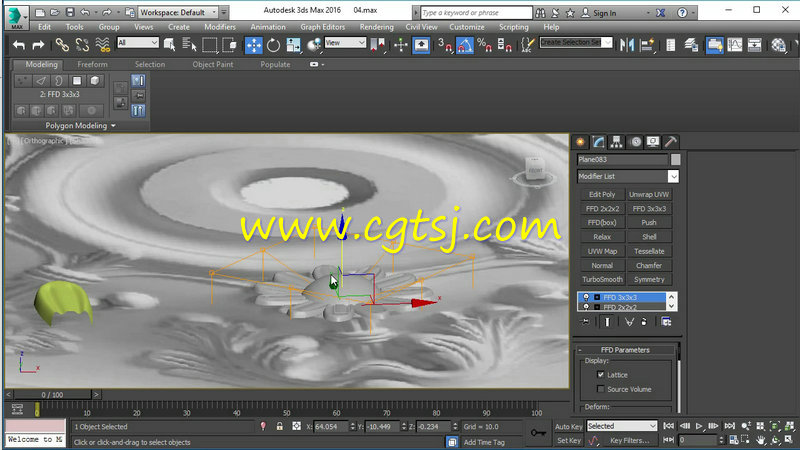Click the Redo arrow in main toolbar
The width and height of the screenshot is (800, 450).
(x=38, y=45)
